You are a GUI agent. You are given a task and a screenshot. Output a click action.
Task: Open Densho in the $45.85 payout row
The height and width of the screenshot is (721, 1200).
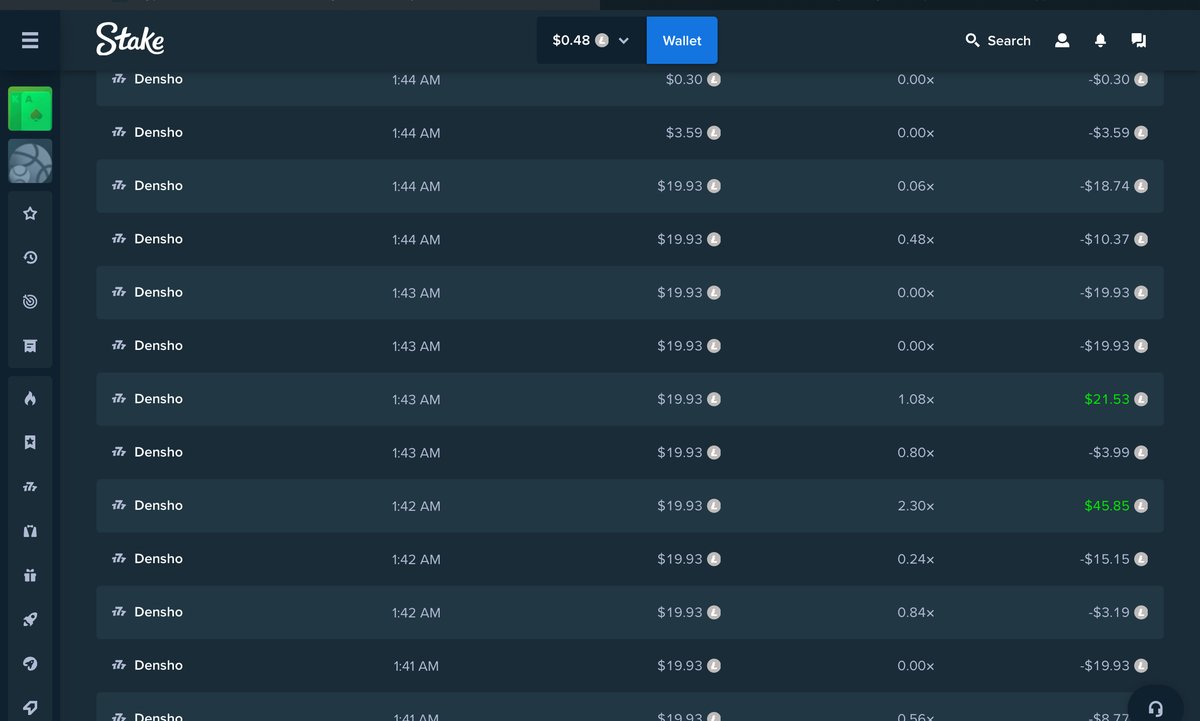pos(158,505)
